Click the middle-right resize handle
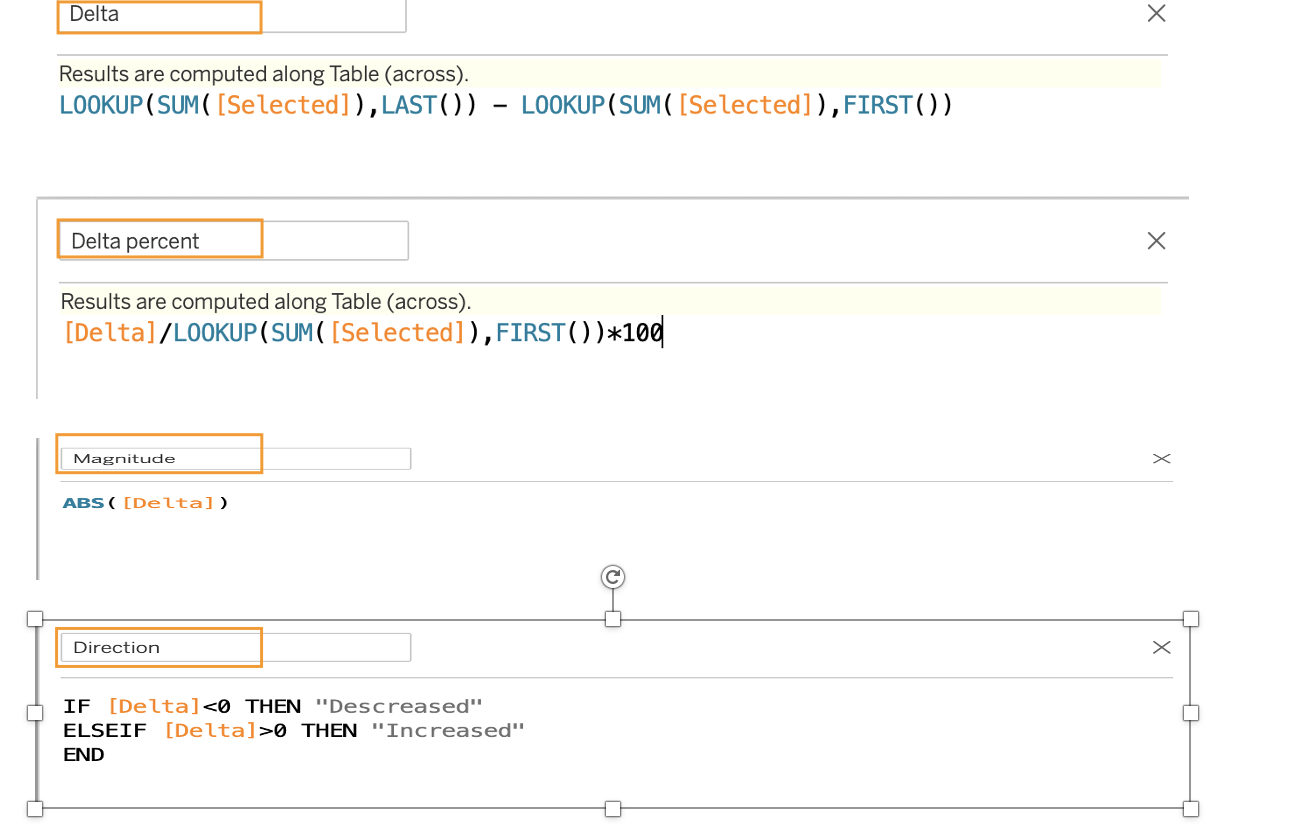This screenshot has height=830, width=1312. pos(1190,713)
